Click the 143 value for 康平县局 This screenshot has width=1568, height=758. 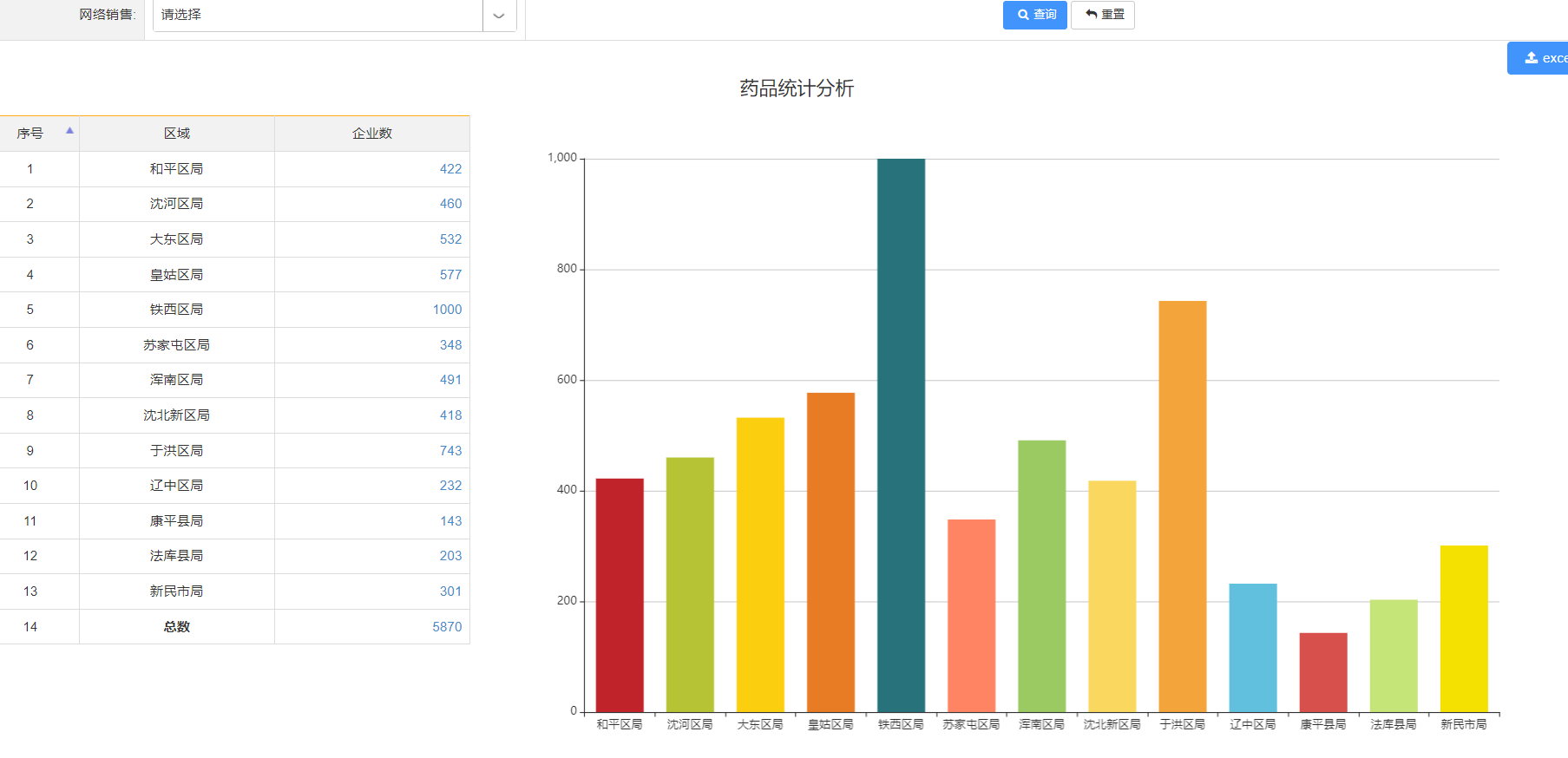[x=450, y=521]
